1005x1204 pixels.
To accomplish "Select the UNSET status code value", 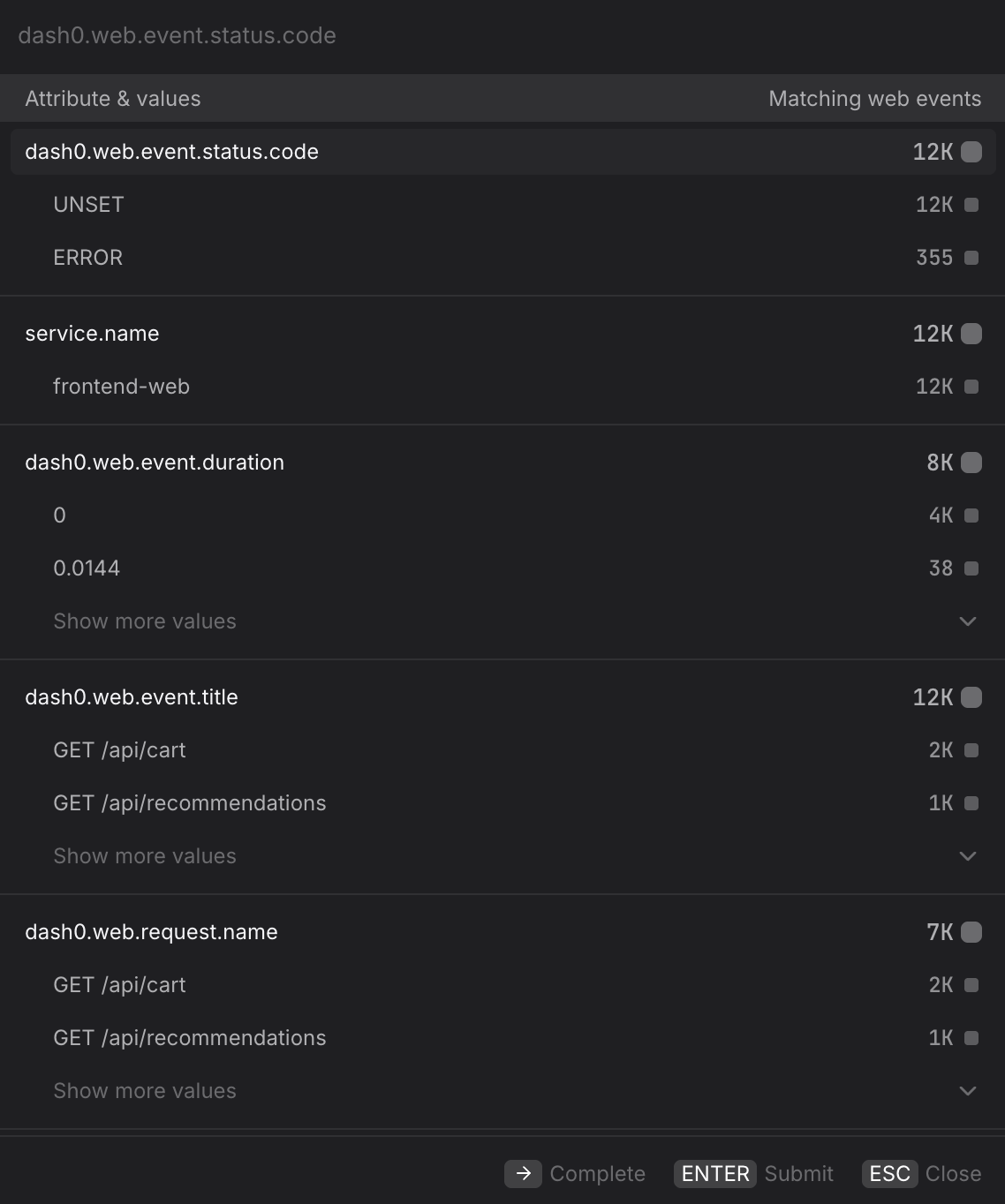I will click(x=88, y=204).
